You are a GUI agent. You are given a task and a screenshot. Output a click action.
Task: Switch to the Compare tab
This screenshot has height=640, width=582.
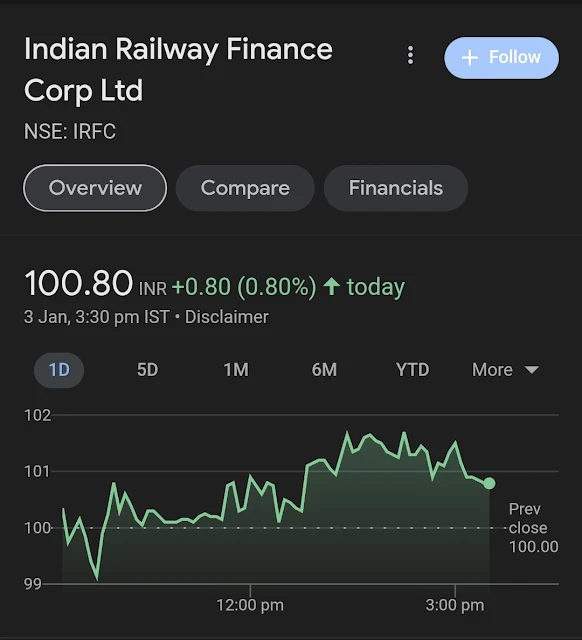(245, 188)
